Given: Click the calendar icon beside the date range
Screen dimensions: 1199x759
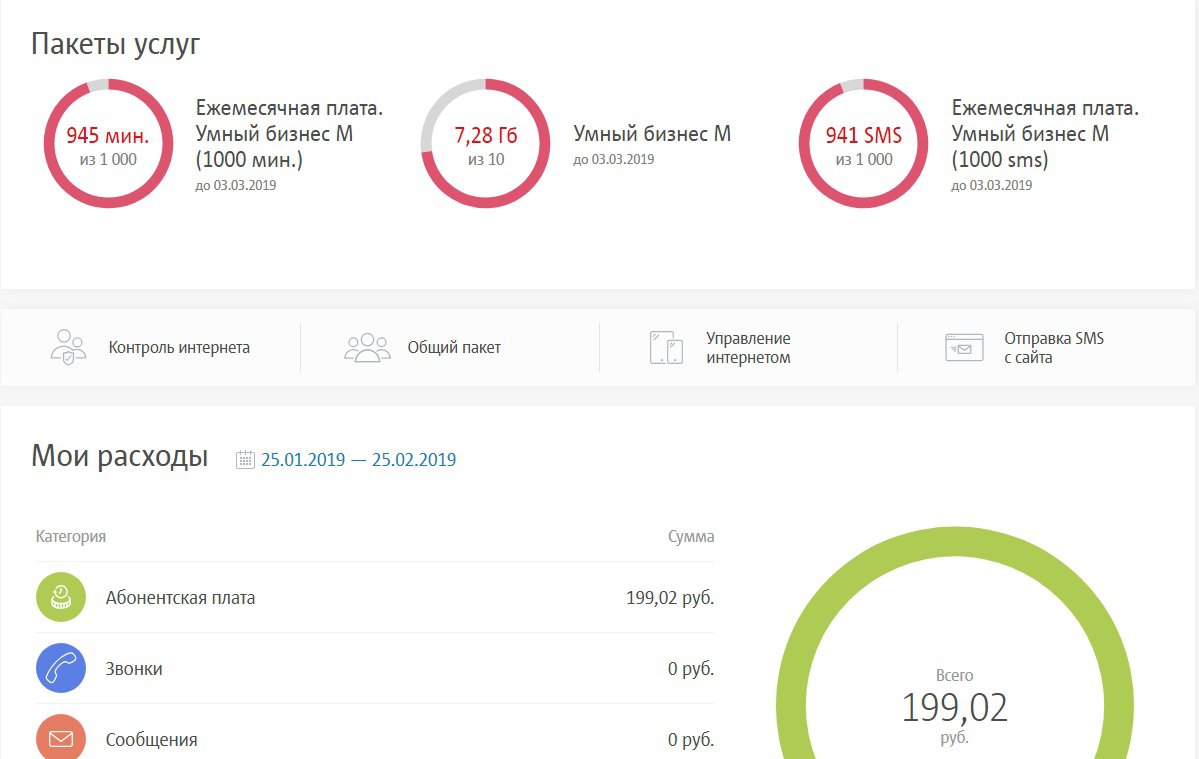Looking at the screenshot, I should pos(245,460).
